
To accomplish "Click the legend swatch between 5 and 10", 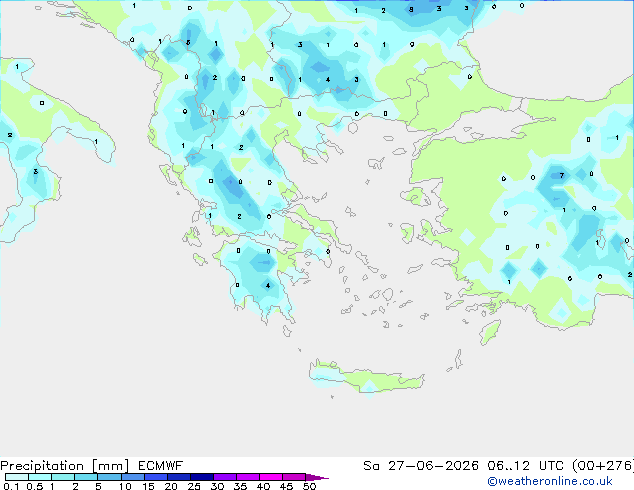I will click(109, 477).
